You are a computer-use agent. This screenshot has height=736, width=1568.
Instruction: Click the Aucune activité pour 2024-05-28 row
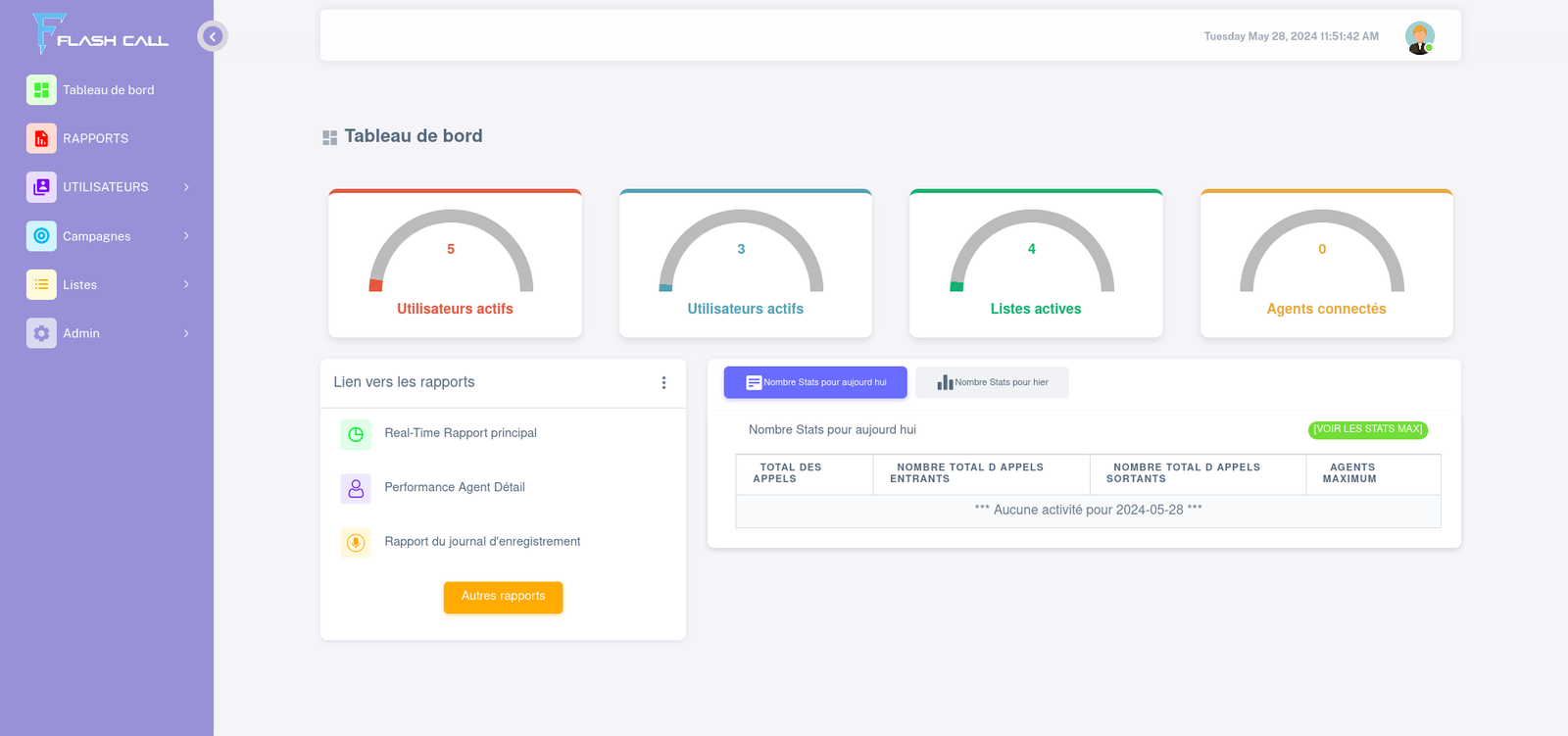(1088, 511)
